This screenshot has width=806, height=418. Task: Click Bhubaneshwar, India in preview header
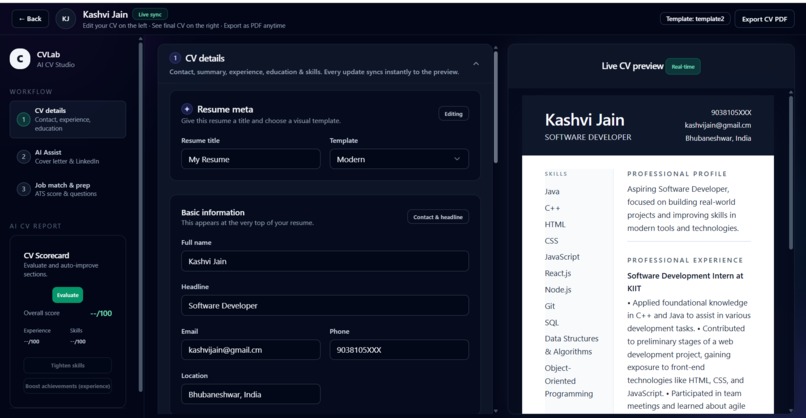718,138
